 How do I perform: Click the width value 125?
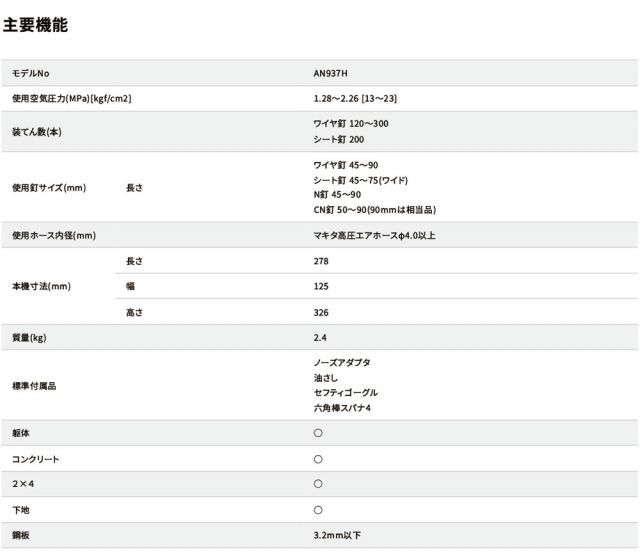(321, 287)
